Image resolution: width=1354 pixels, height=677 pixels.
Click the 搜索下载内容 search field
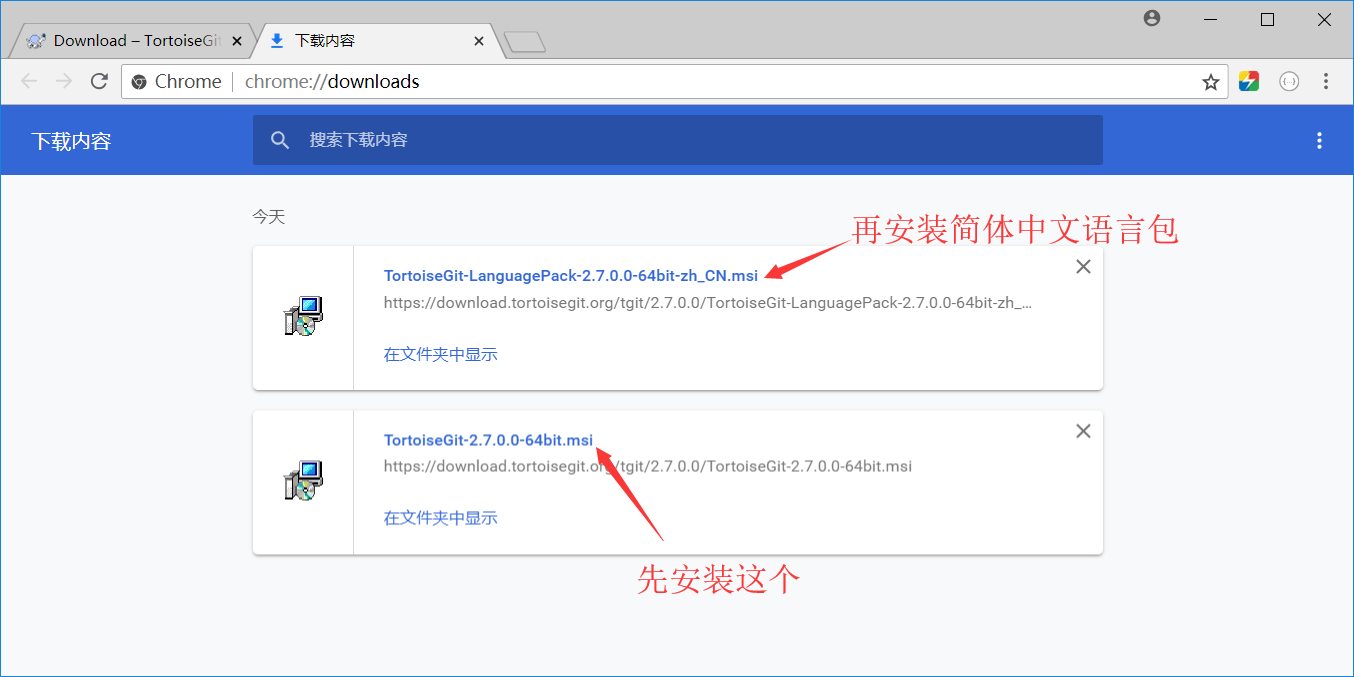(678, 140)
